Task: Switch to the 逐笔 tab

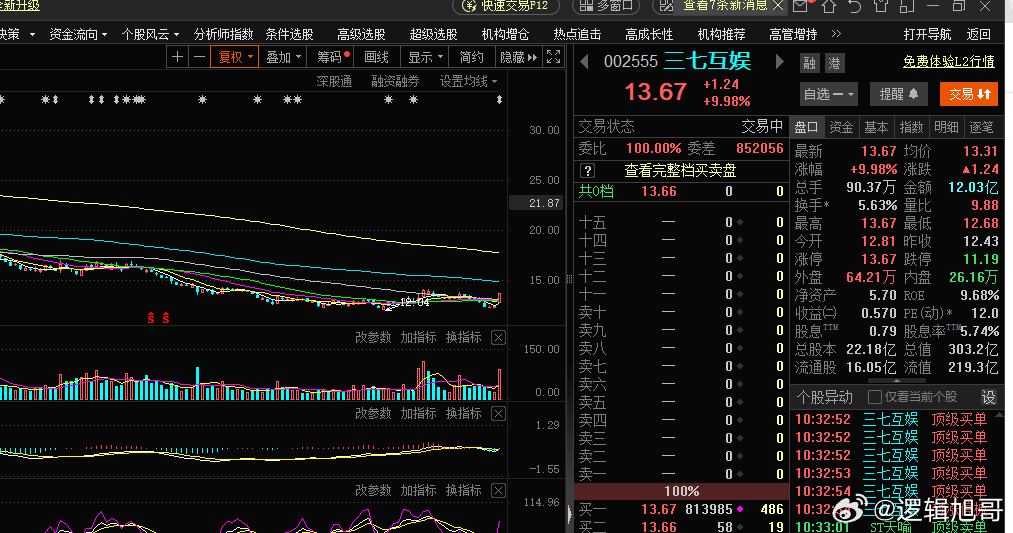Action: point(981,127)
